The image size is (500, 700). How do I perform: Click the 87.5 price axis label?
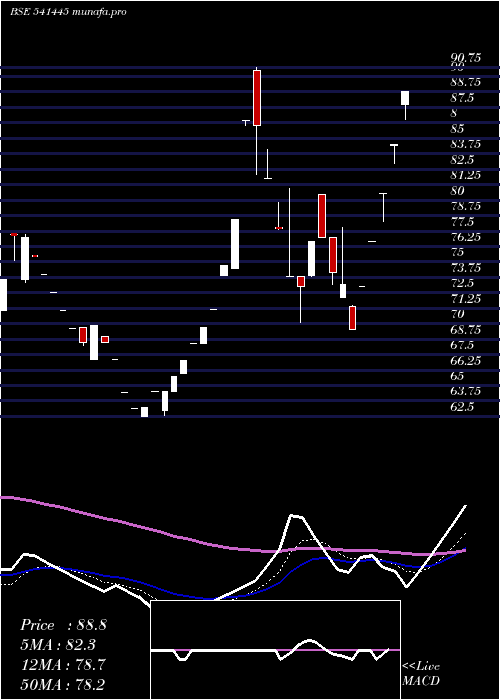click(x=462, y=98)
